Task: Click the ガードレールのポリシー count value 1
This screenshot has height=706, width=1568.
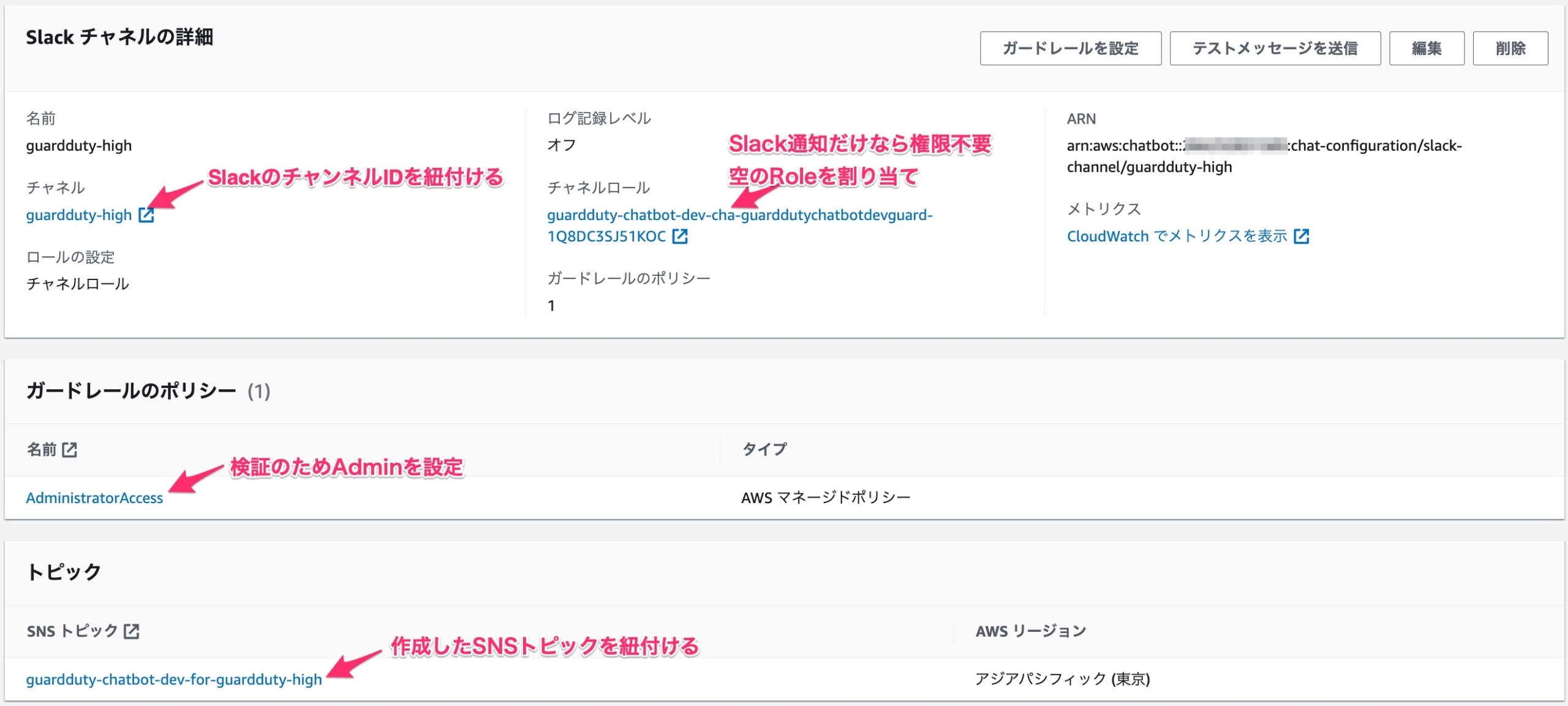Action: [x=551, y=305]
